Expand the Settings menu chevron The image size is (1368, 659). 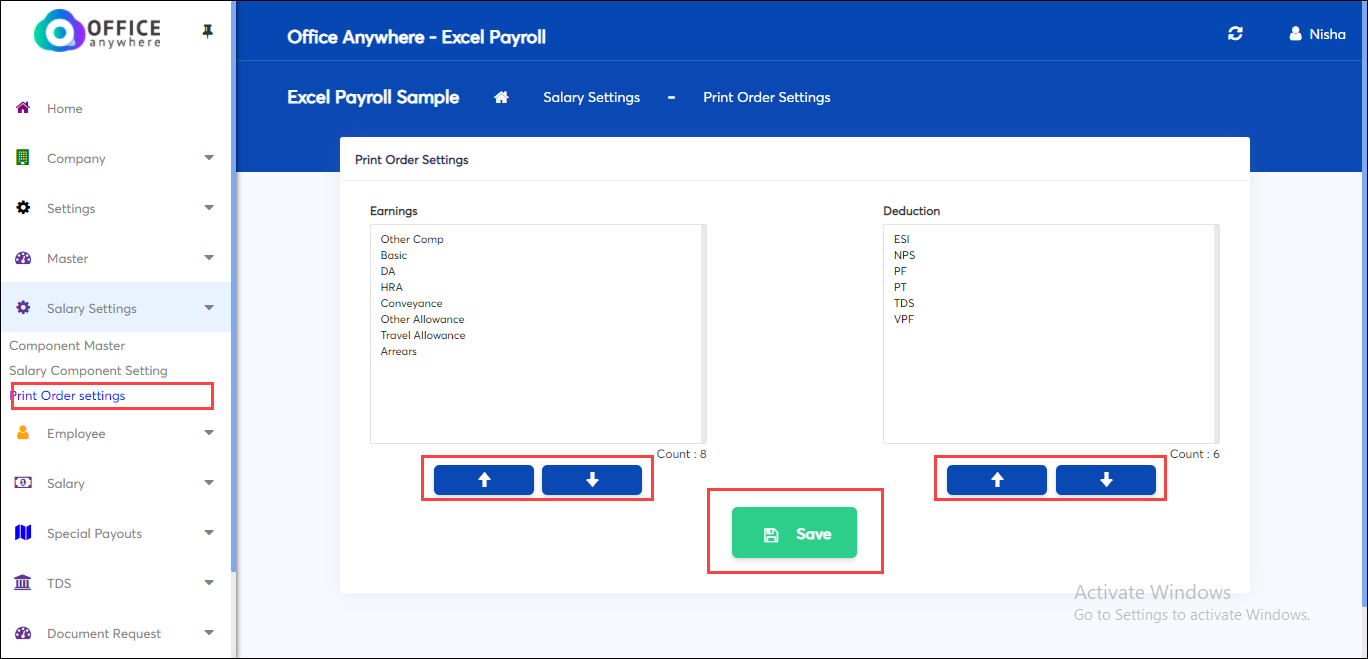coord(209,208)
